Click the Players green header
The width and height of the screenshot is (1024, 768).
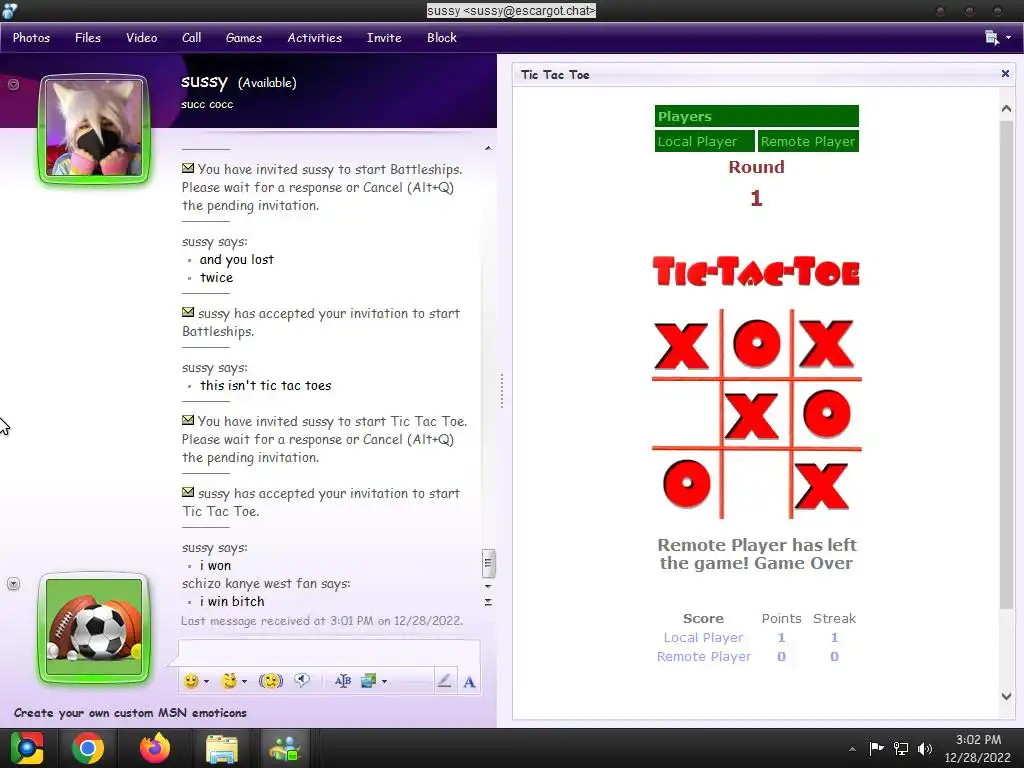(x=756, y=116)
